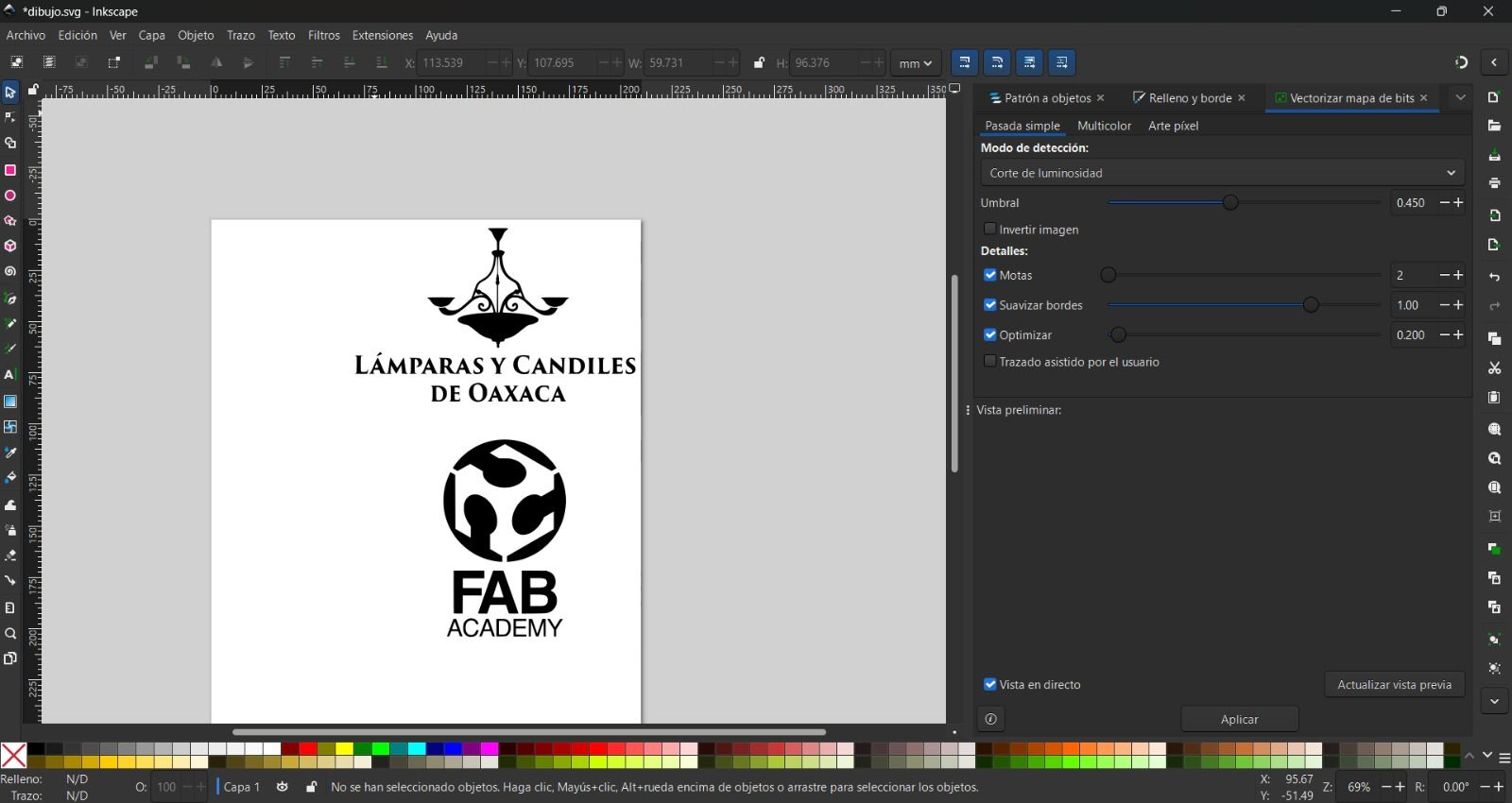Close the Vectorizar mapa de bits tab

pos(1423,98)
